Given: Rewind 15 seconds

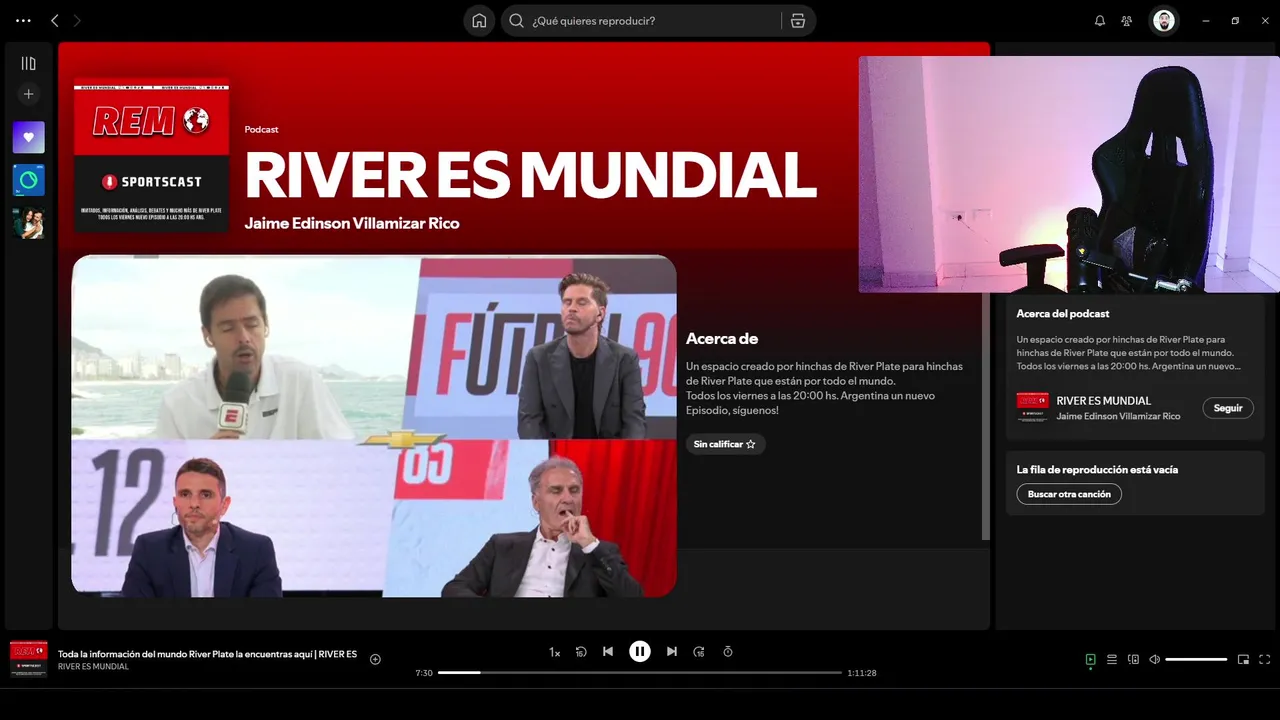Looking at the screenshot, I should click(581, 652).
